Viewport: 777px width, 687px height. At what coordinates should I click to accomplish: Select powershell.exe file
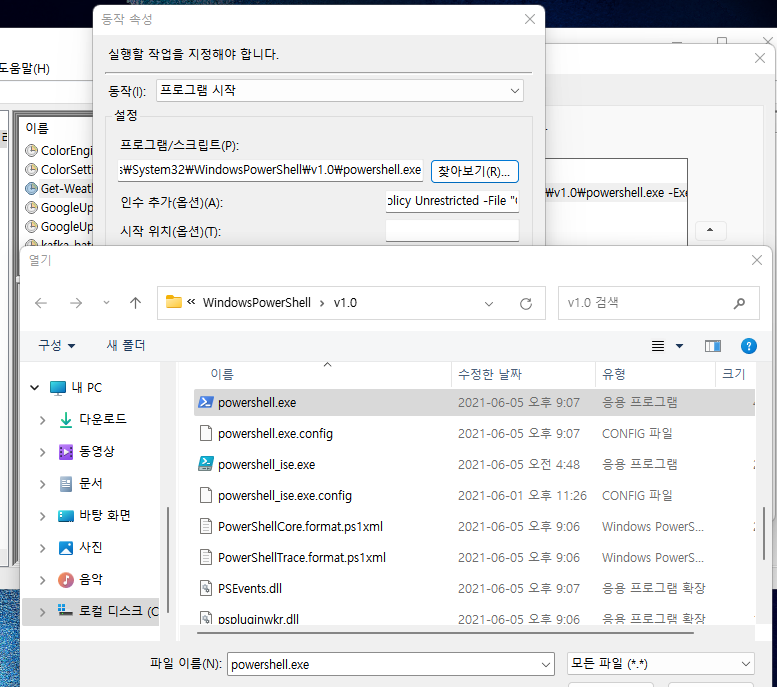coord(474,402)
